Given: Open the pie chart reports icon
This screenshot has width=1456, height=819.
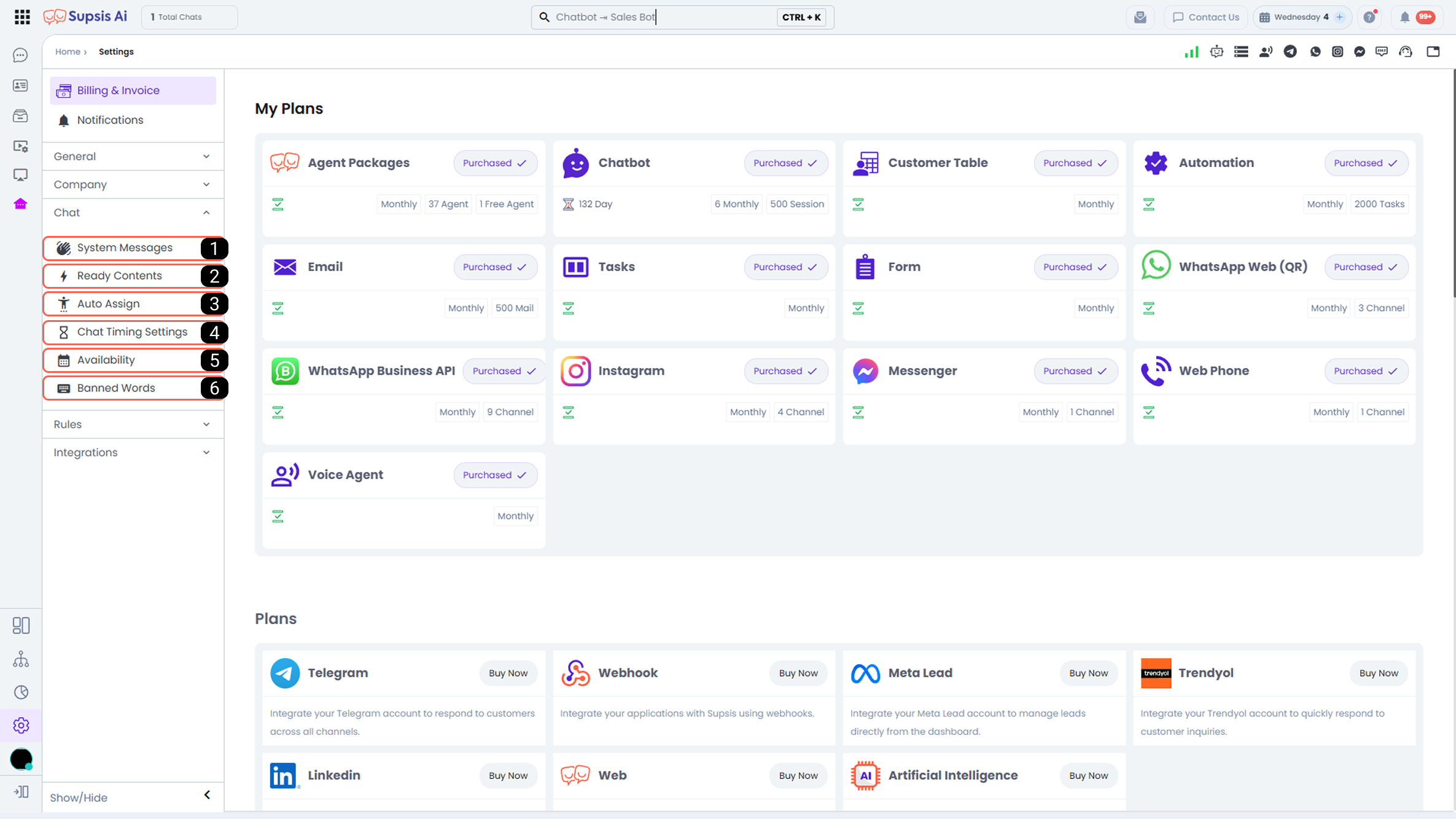Looking at the screenshot, I should (x=21, y=692).
